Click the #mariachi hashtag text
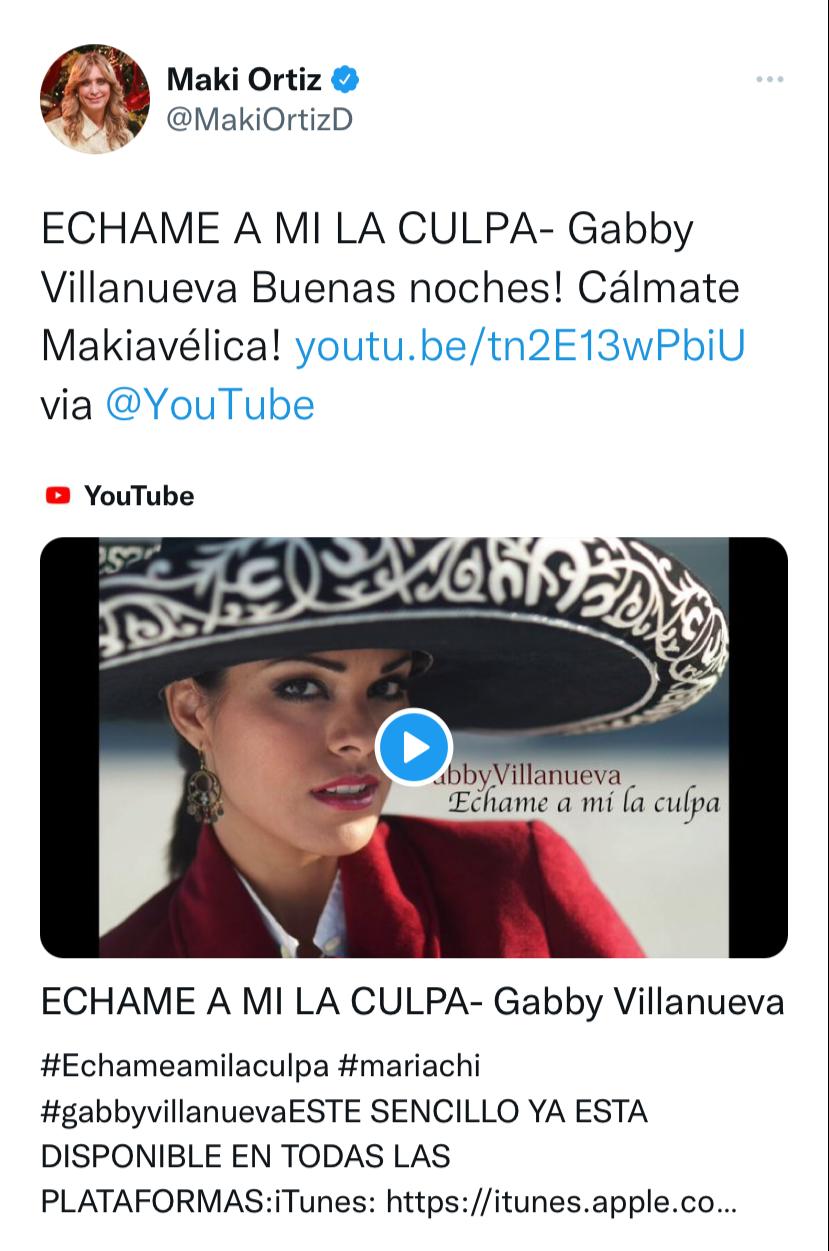The height and width of the screenshot is (1251, 829). point(410,1066)
